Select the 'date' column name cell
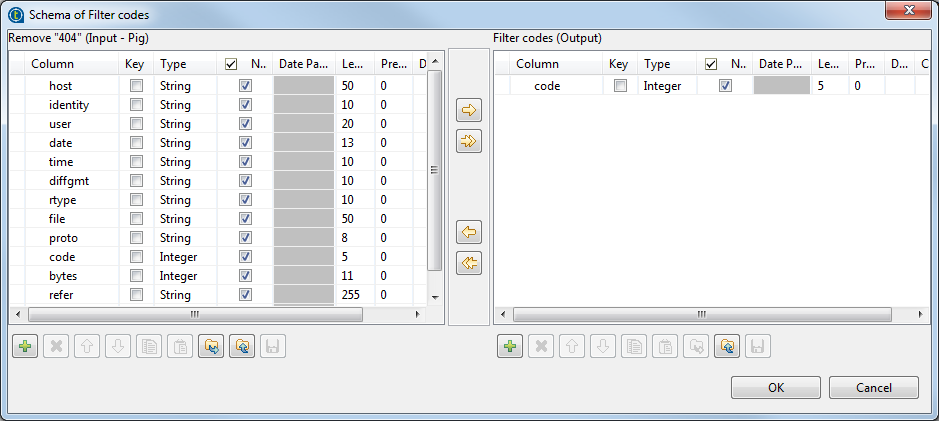The image size is (939, 421). click(x=72, y=143)
